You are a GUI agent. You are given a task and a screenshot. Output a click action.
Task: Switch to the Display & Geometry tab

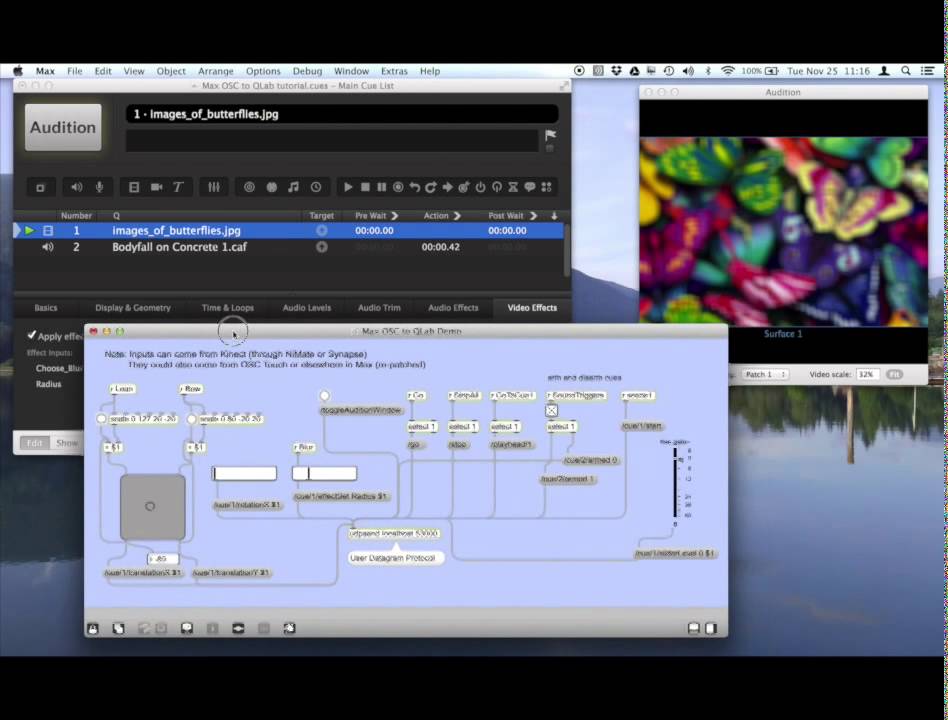[133, 308]
